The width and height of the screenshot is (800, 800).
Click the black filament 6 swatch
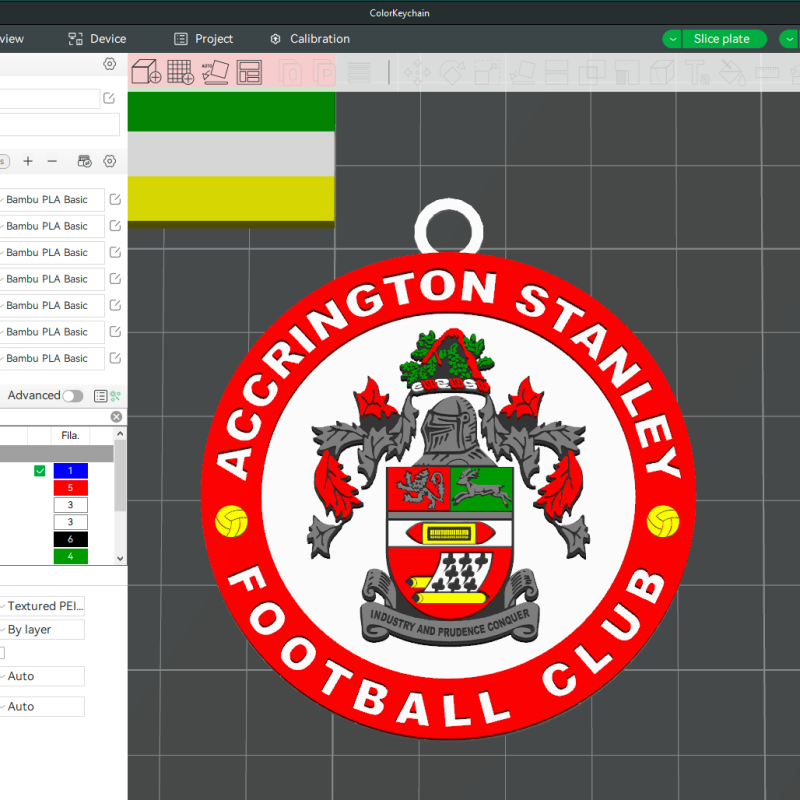coord(70,539)
